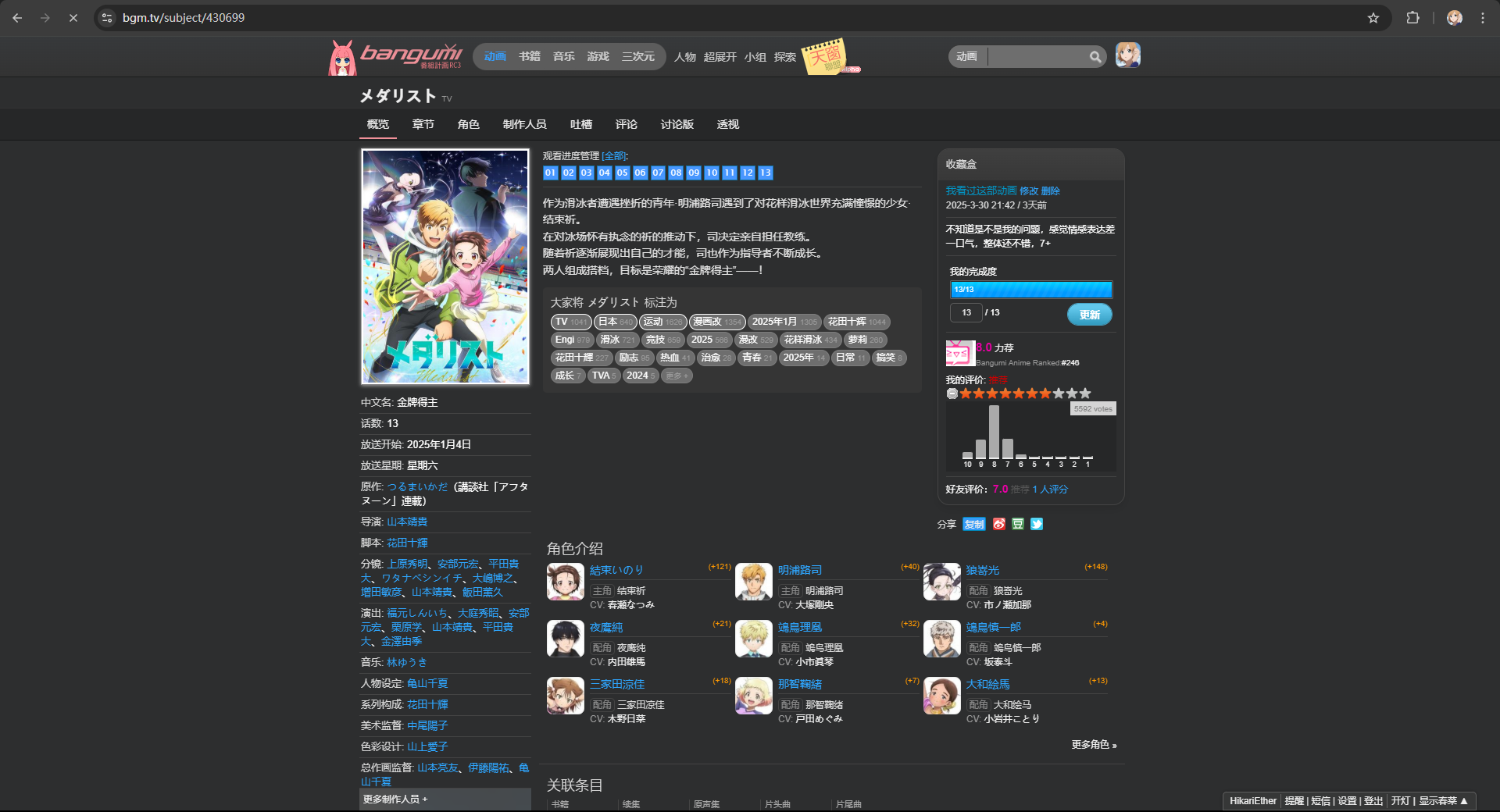Open the 透视 tab

(728, 124)
